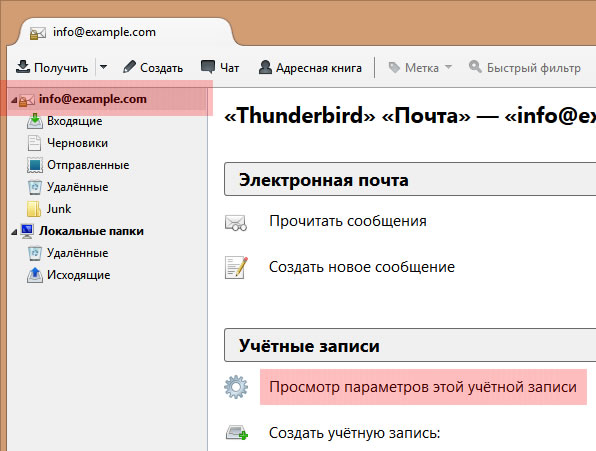Click the Создать новое сообщение link
This screenshot has width=596, height=451.
click(362, 267)
